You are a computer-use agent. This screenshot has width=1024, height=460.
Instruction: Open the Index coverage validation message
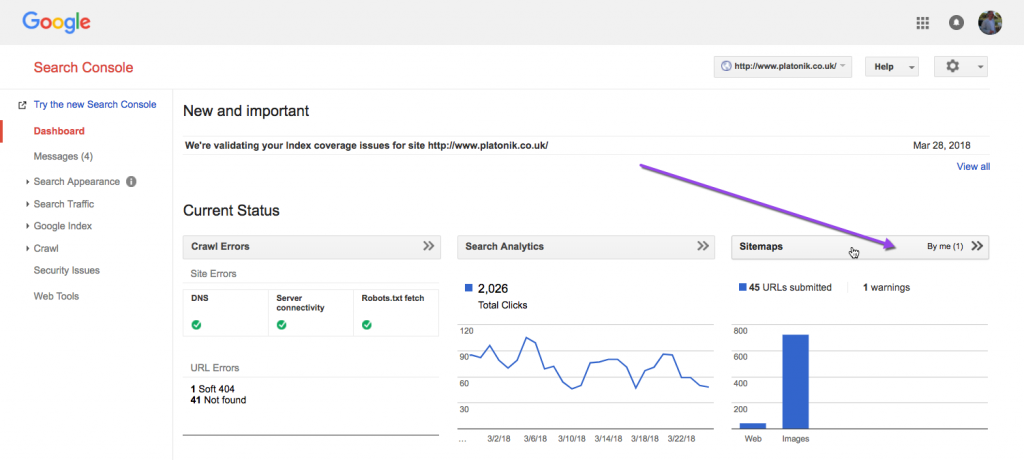tap(366, 145)
